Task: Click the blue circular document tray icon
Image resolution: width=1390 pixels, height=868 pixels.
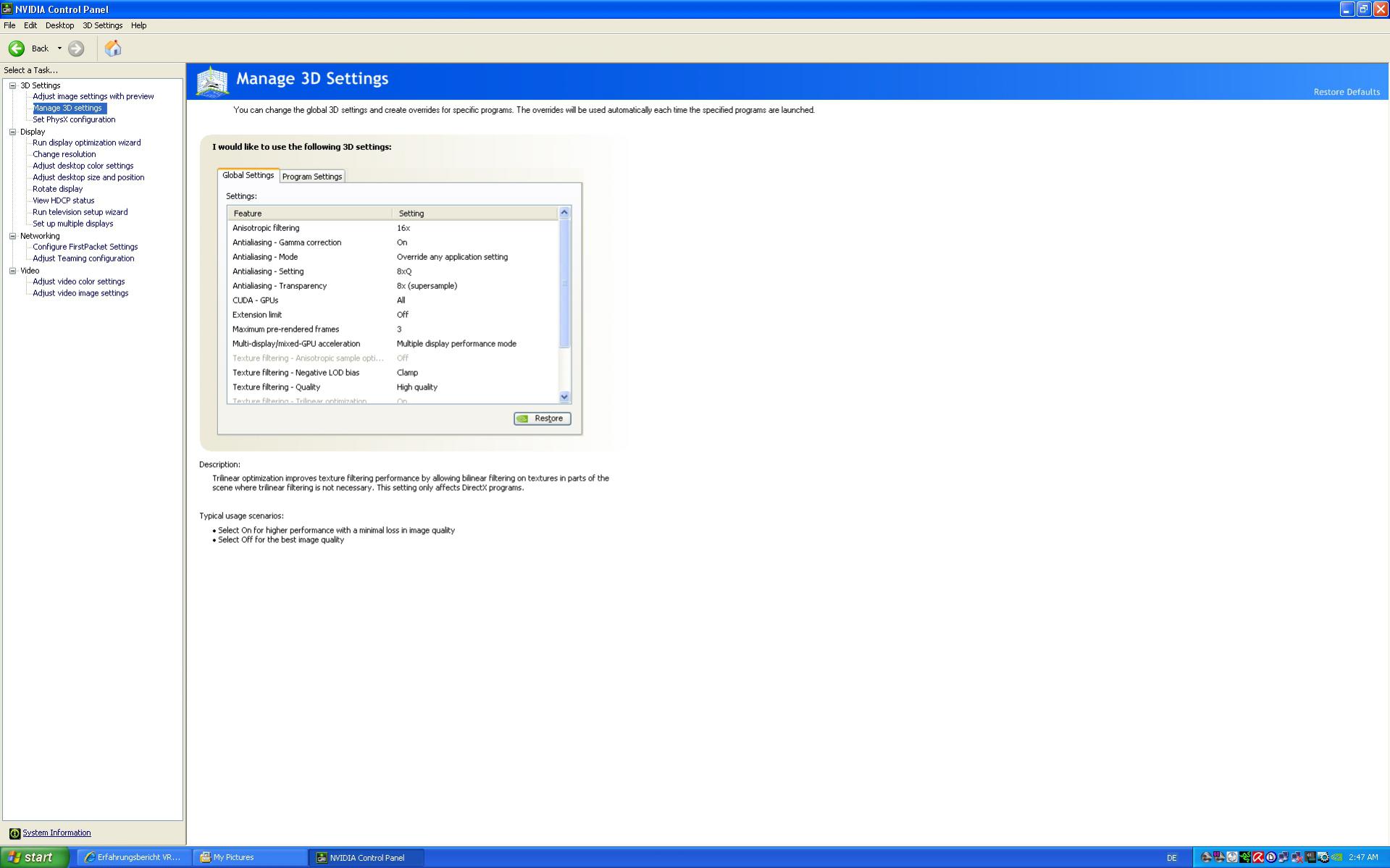Action: (x=1271, y=857)
